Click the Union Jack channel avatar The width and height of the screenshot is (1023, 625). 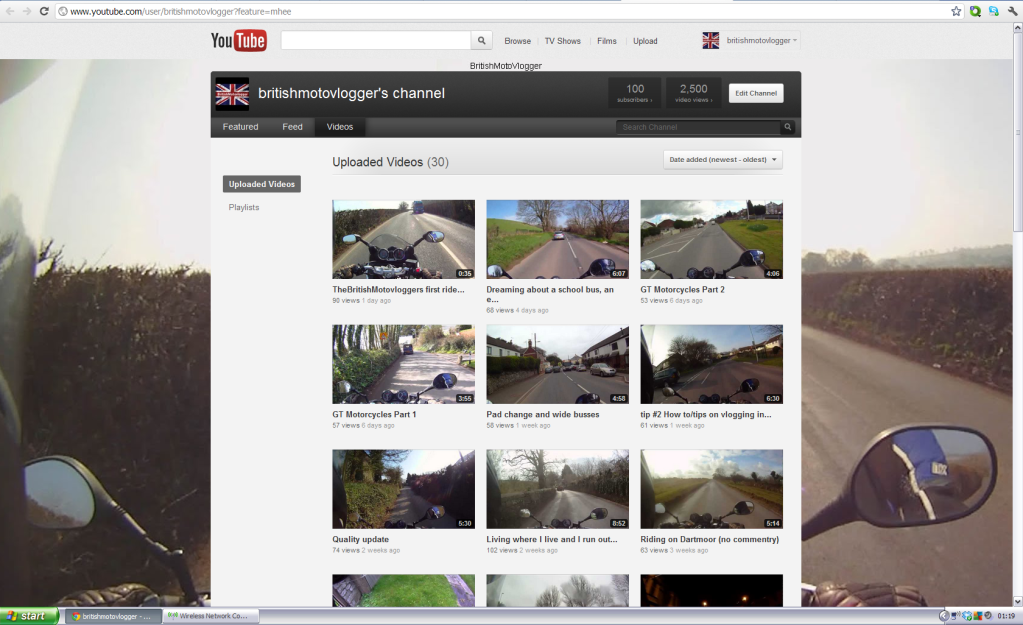(232, 93)
